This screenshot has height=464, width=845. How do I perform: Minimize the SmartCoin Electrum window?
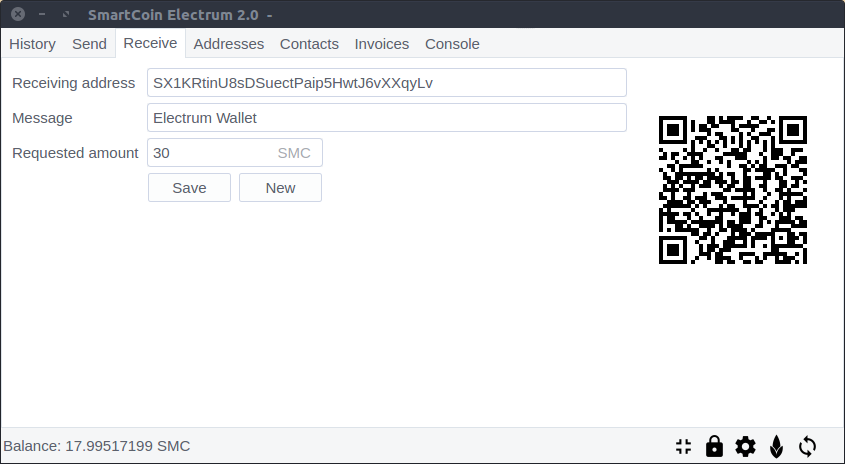pyautogui.click(x=42, y=14)
